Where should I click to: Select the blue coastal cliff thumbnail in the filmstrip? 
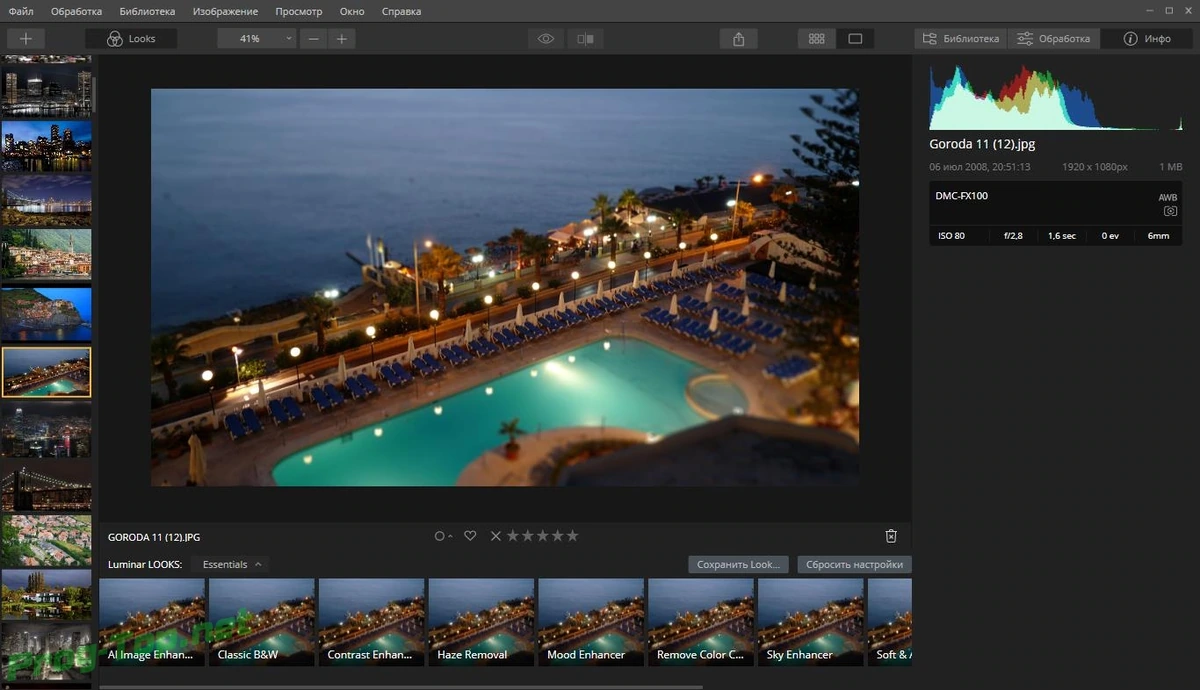(x=46, y=314)
